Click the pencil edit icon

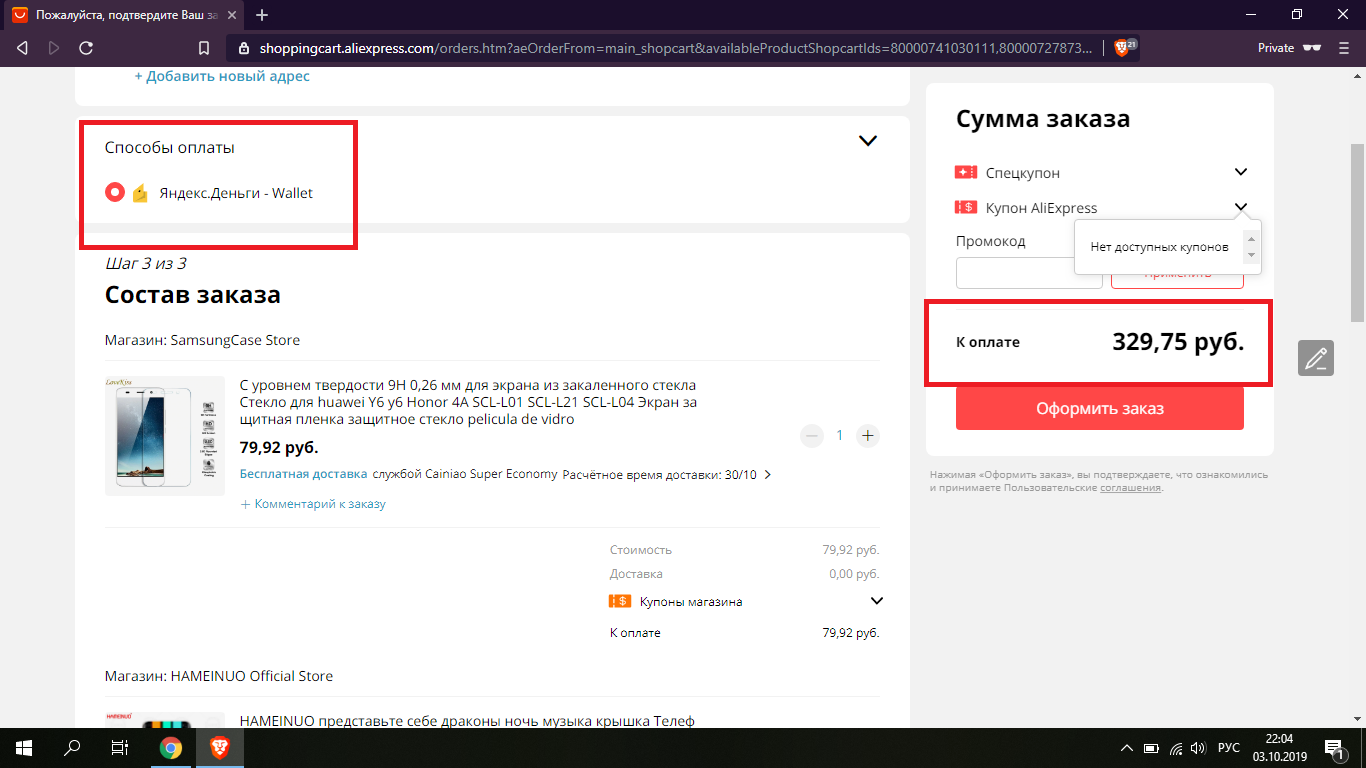1316,358
